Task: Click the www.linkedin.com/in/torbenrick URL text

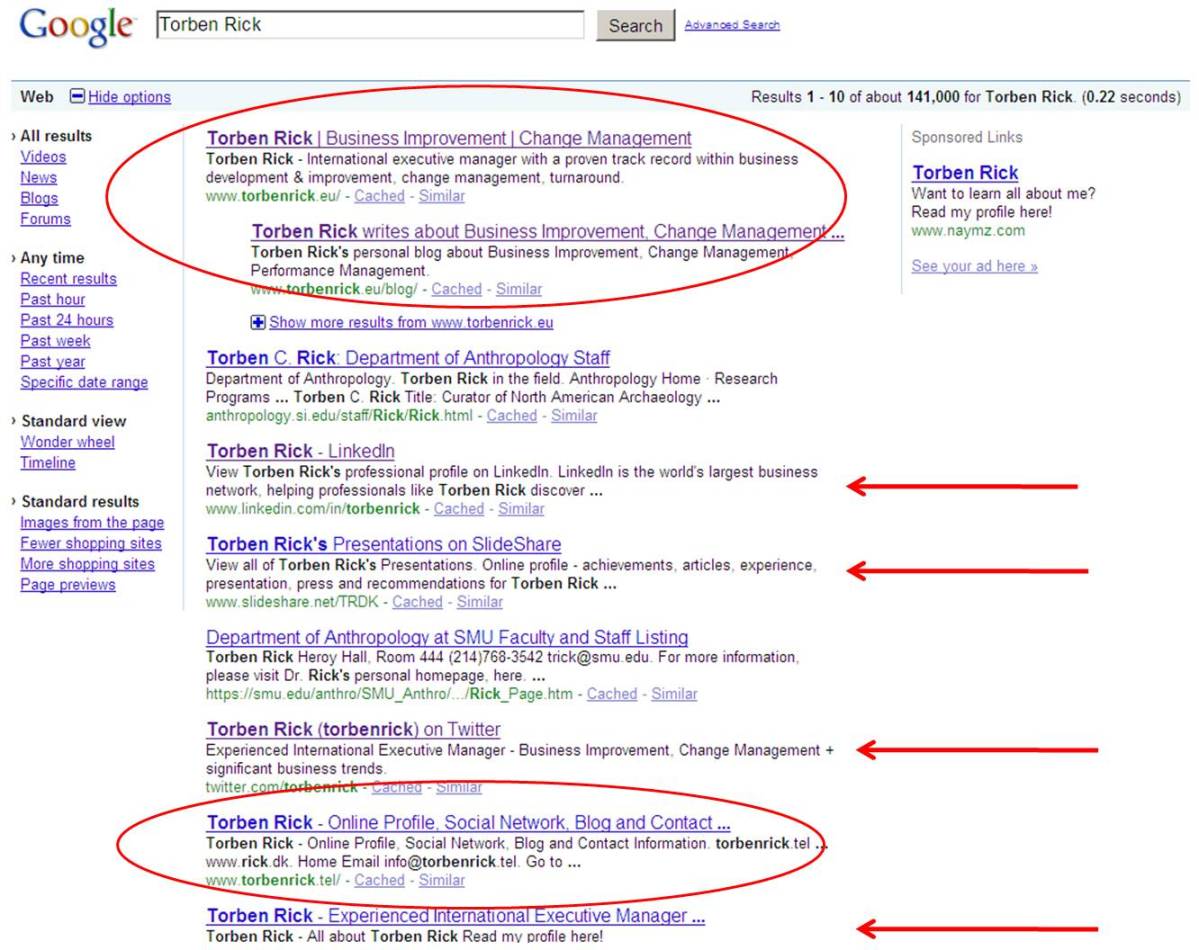Action: (x=313, y=509)
